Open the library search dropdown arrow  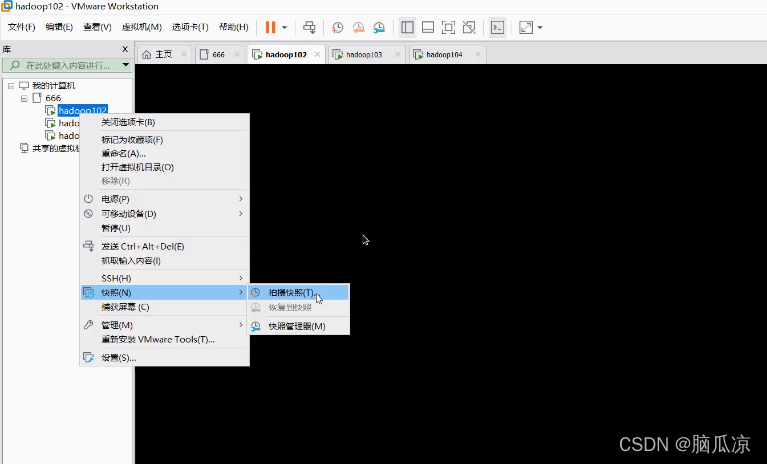coord(126,65)
